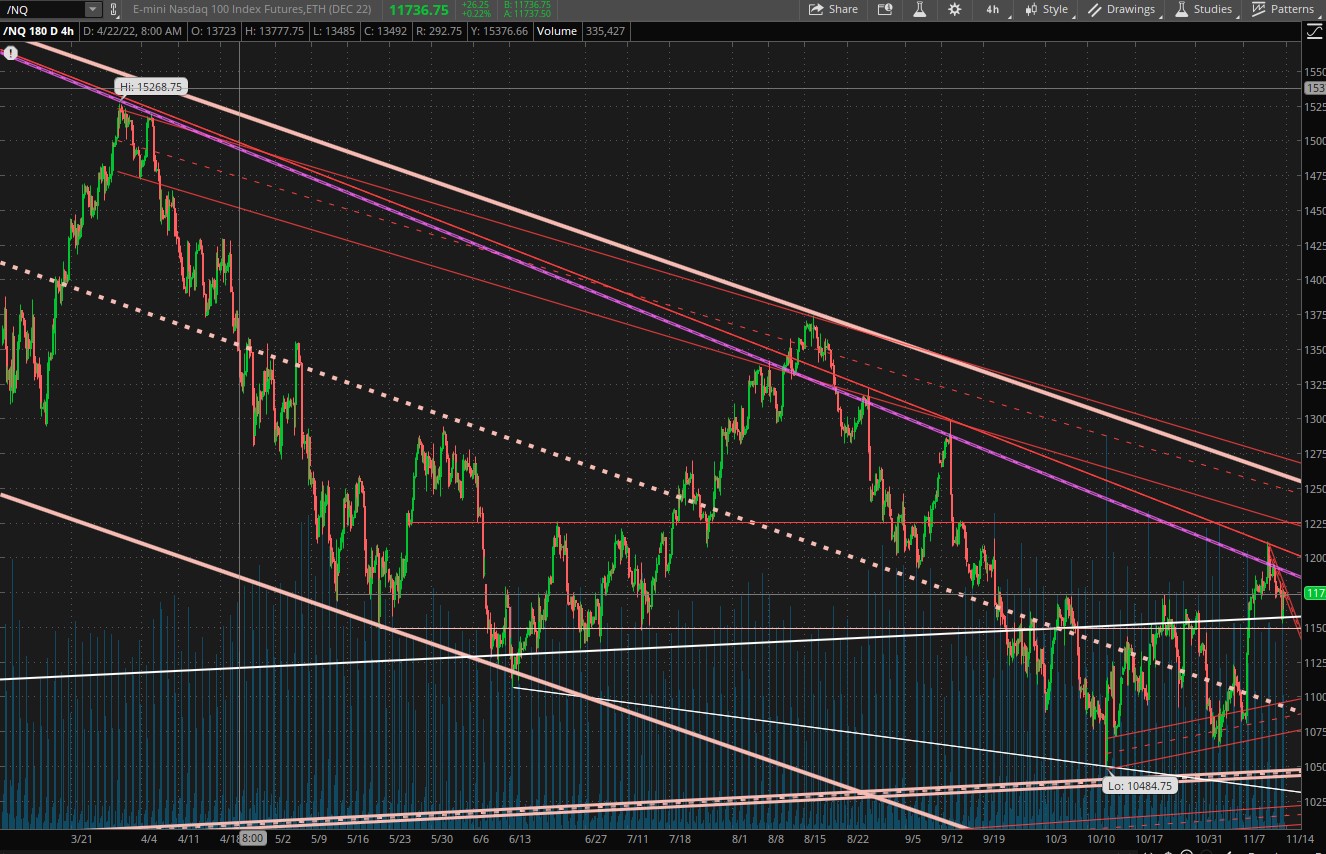Click the Volume label in the status row

tap(556, 31)
